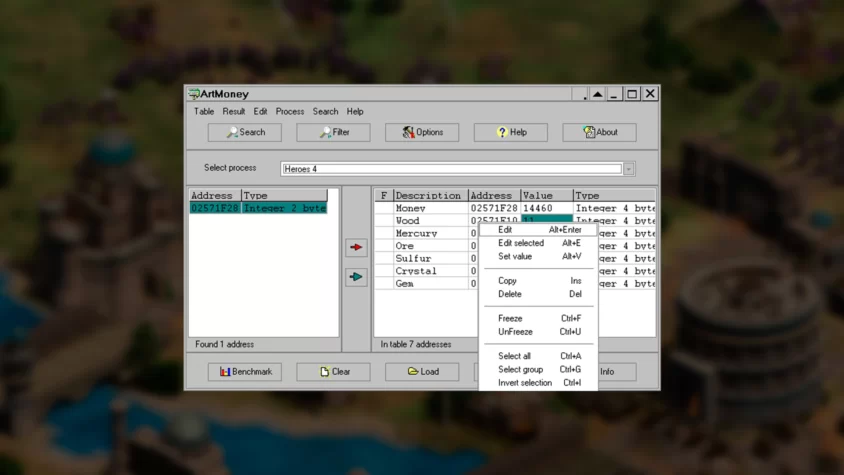Click the Benchmark button
Image resolution: width=844 pixels, height=475 pixels.
point(245,372)
